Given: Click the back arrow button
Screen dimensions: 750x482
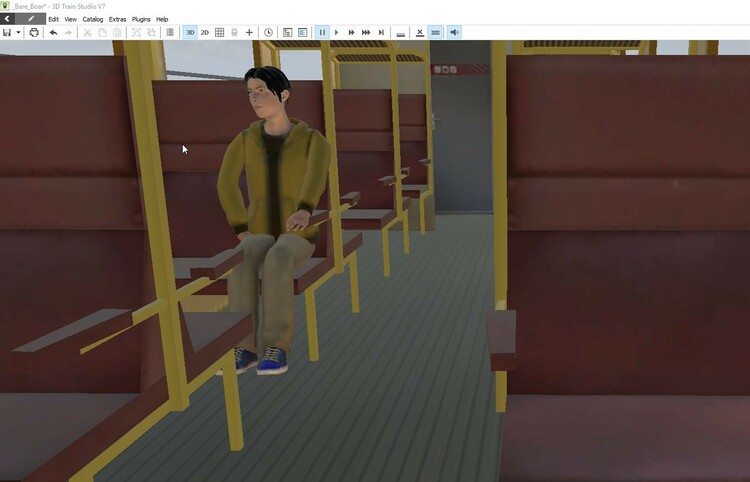Looking at the screenshot, I should click(x=8, y=19).
